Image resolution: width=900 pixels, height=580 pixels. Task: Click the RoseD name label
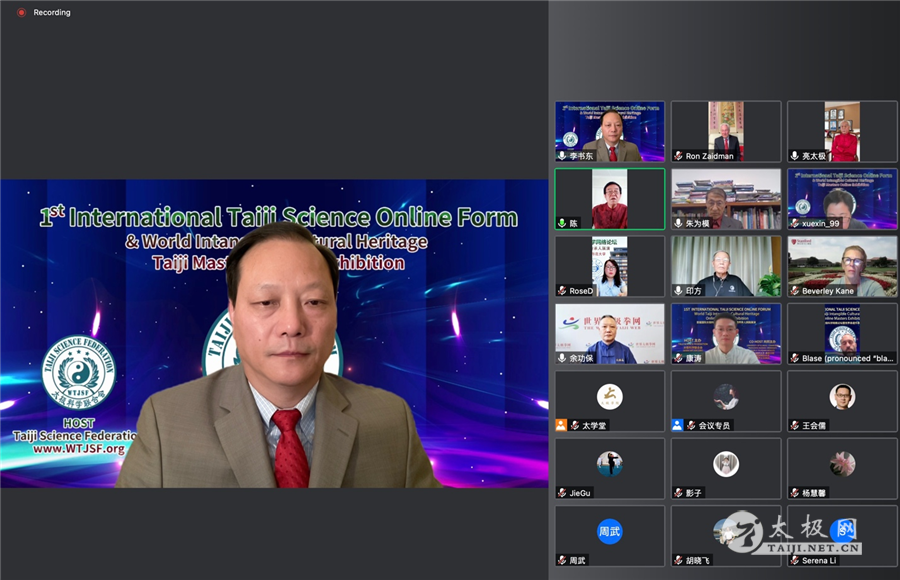pos(581,291)
